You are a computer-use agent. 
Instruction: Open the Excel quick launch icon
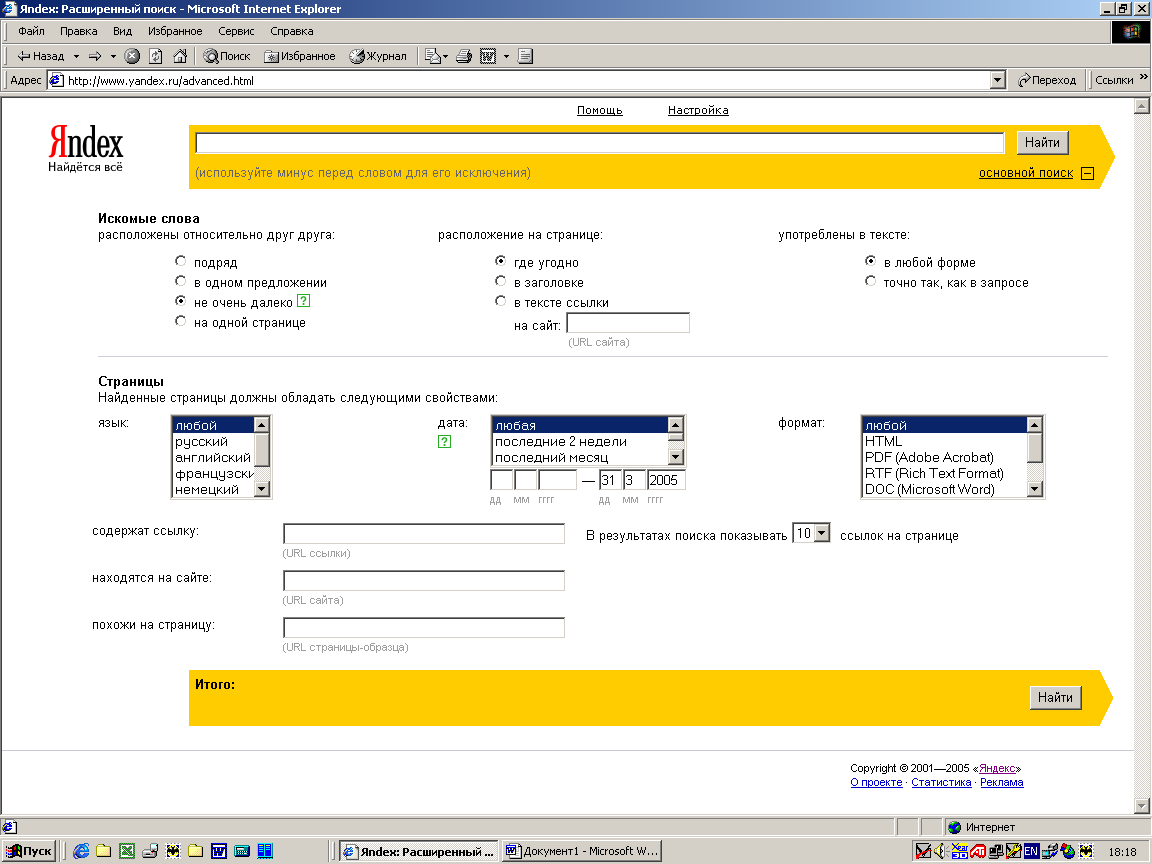tap(127, 851)
